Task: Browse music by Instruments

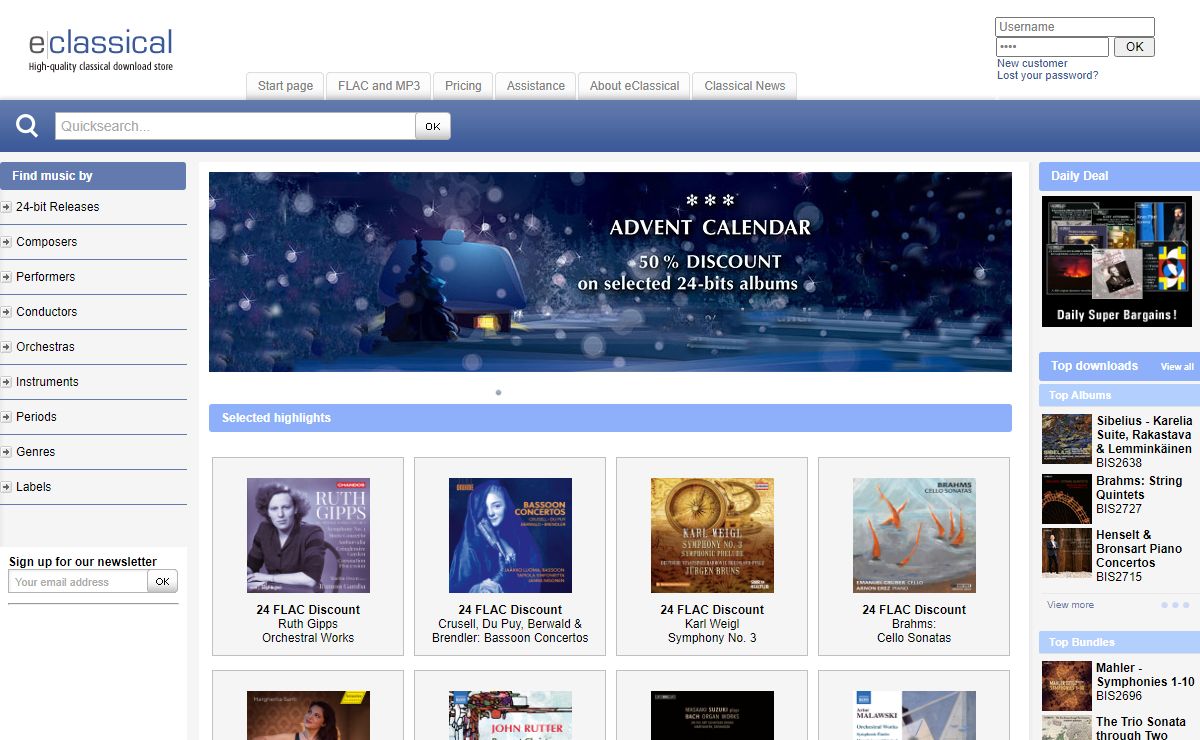Action: pos(47,382)
